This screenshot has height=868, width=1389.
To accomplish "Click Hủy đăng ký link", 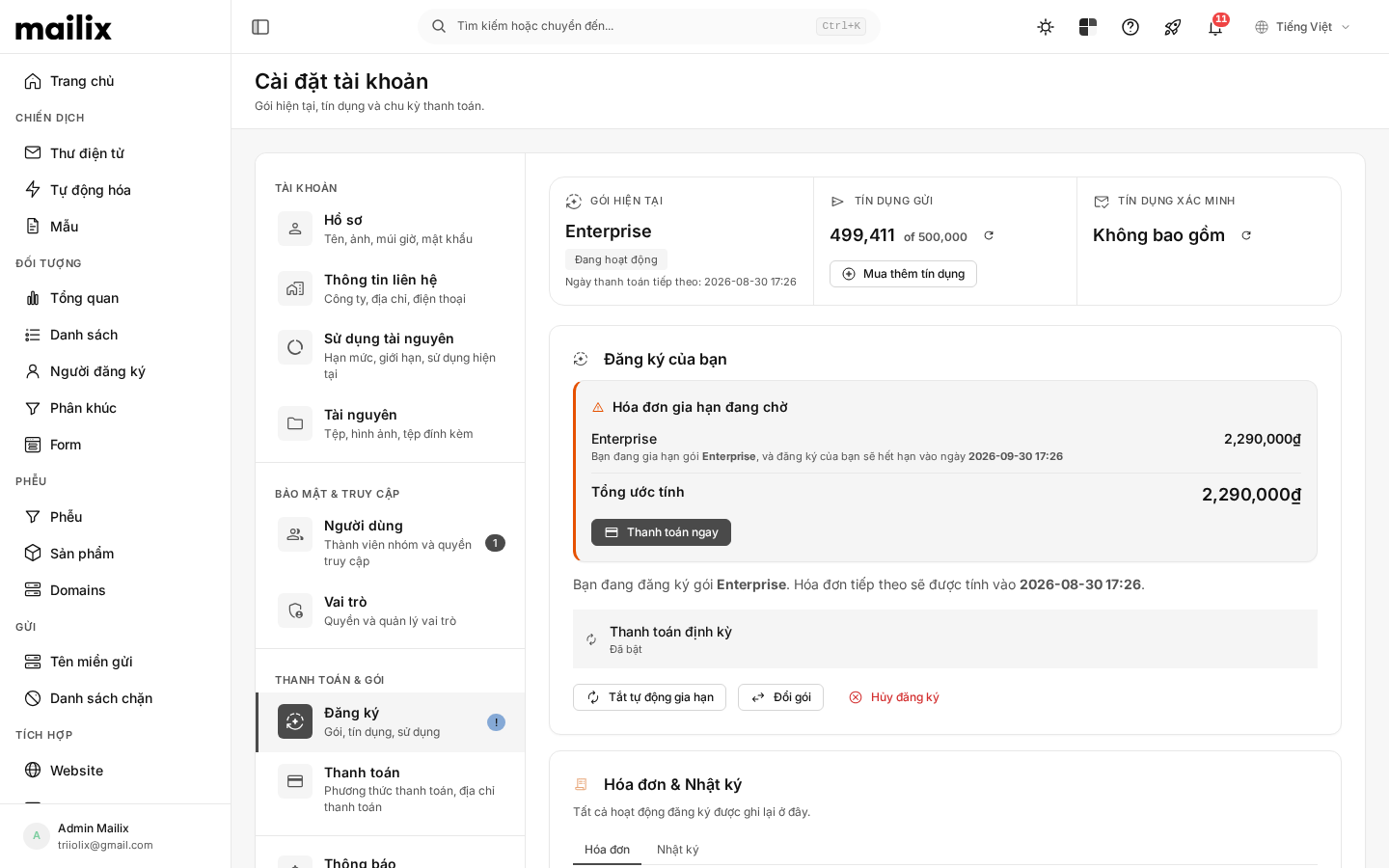I will click(x=893, y=697).
